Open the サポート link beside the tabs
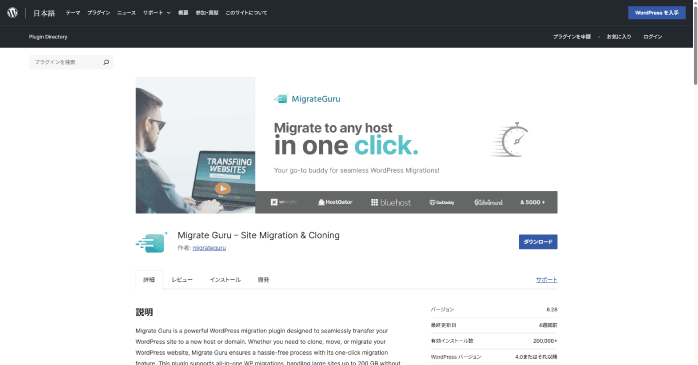This screenshot has width=698, height=365. 546,280
